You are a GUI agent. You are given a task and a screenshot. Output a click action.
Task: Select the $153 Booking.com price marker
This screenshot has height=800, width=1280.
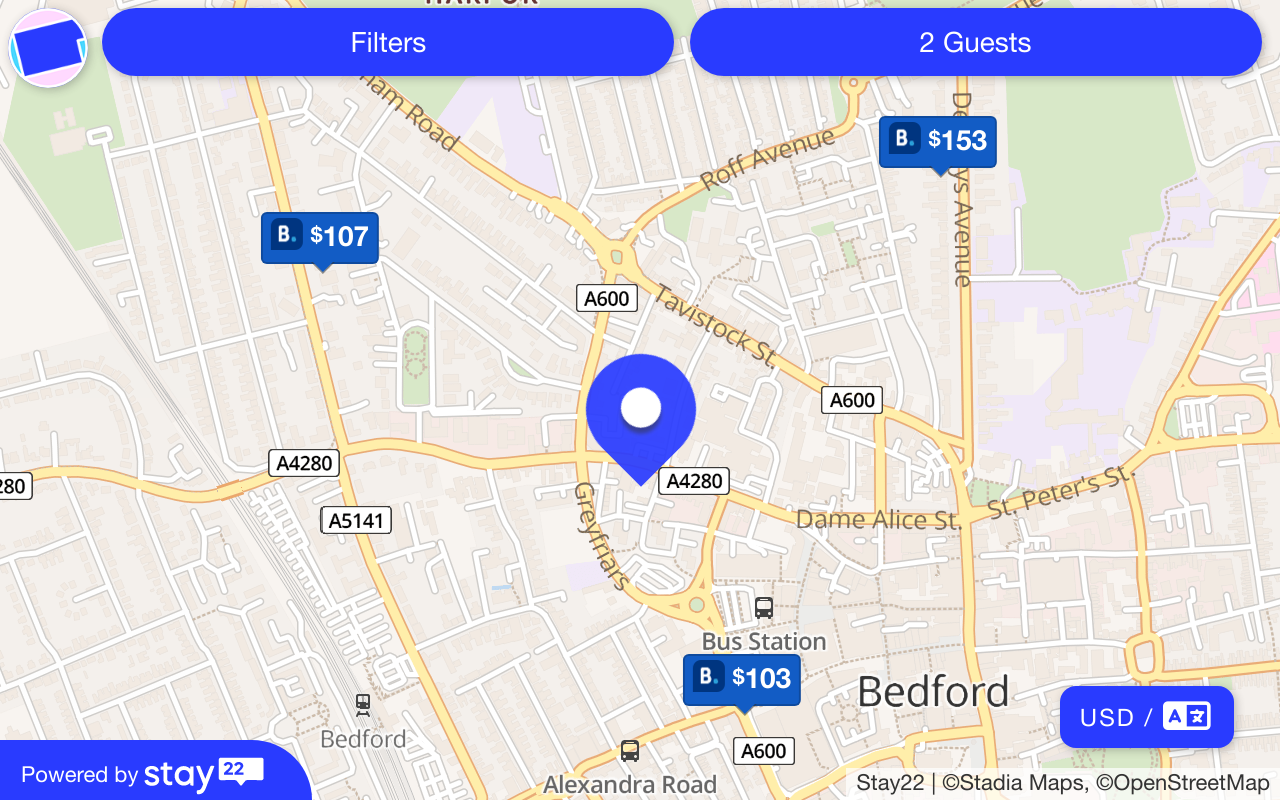tap(938, 142)
